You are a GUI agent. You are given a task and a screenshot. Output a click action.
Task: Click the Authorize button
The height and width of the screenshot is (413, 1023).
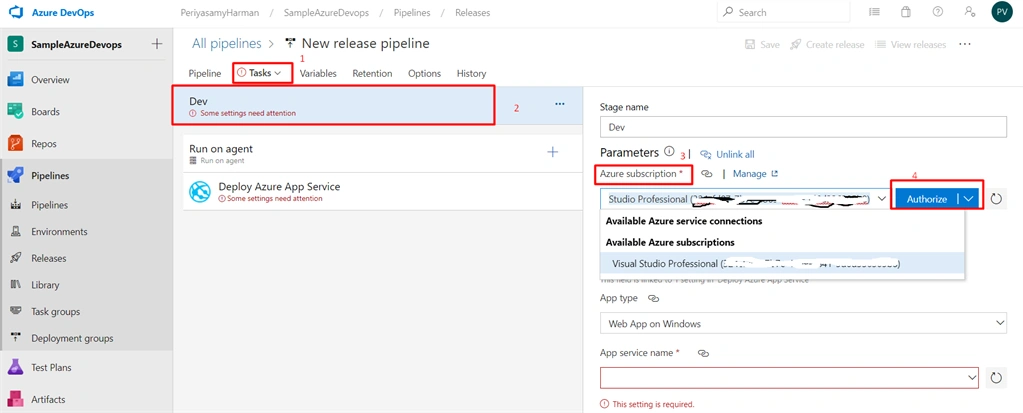926,199
